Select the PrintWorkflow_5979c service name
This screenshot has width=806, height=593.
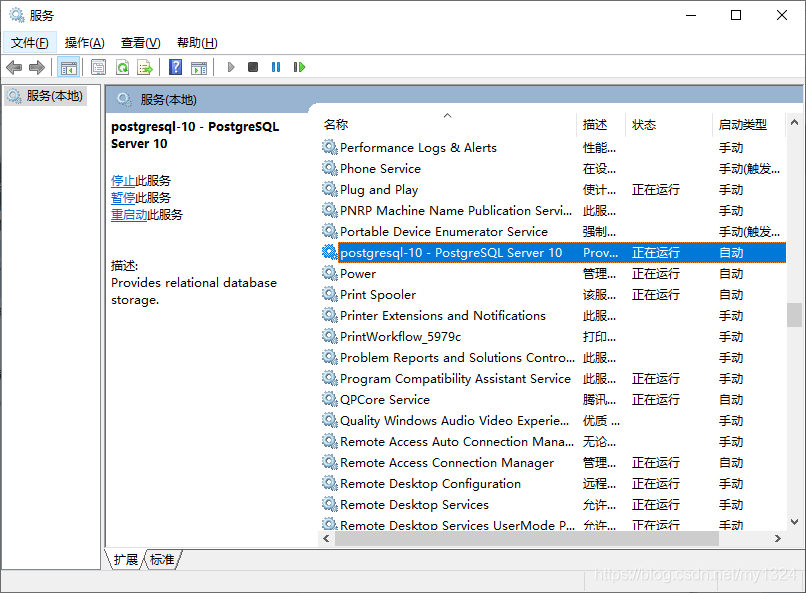coord(400,337)
